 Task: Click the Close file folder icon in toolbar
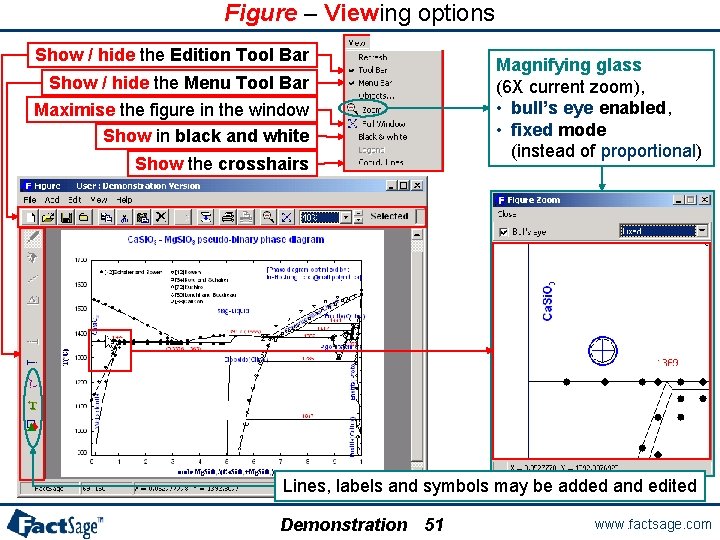pos(84,217)
